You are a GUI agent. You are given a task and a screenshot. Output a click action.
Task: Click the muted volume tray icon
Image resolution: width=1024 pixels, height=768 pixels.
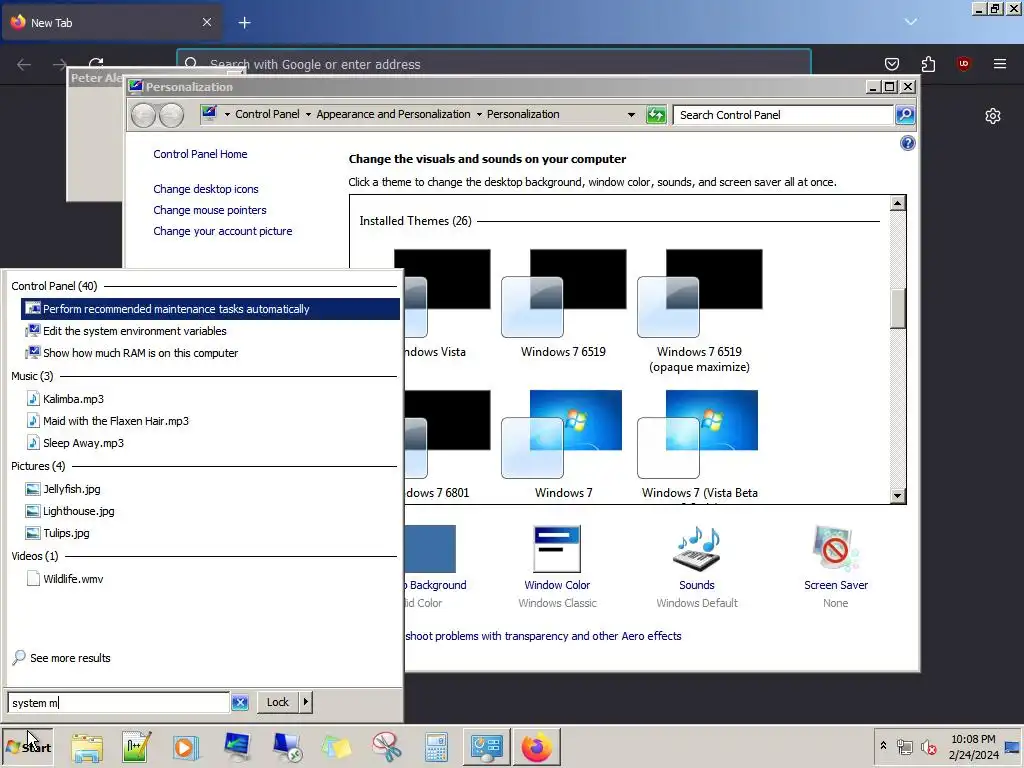929,747
